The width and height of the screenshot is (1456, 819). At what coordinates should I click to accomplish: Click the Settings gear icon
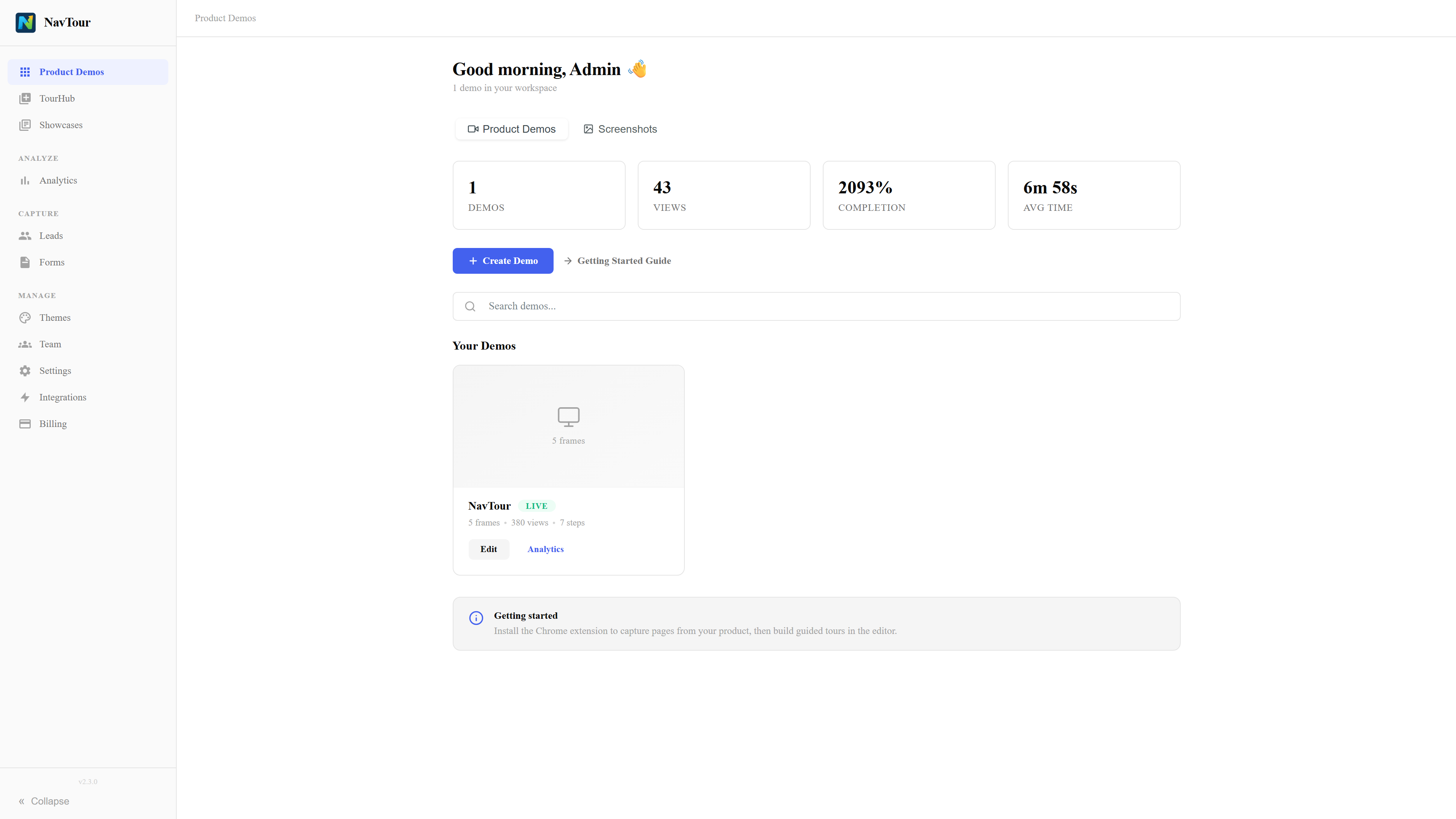tap(25, 371)
